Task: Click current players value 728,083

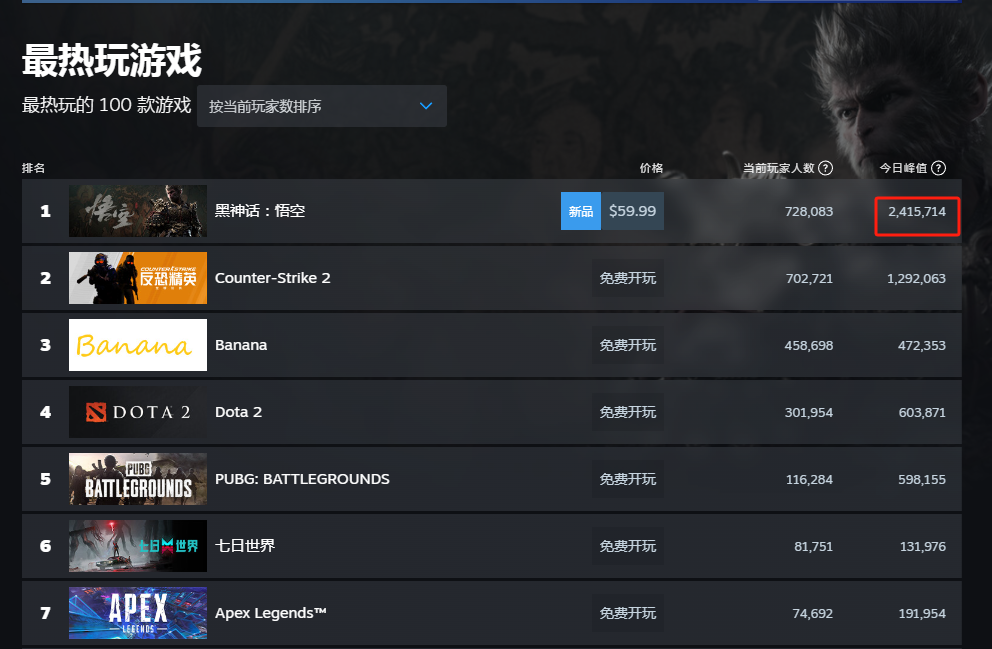Action: [809, 212]
